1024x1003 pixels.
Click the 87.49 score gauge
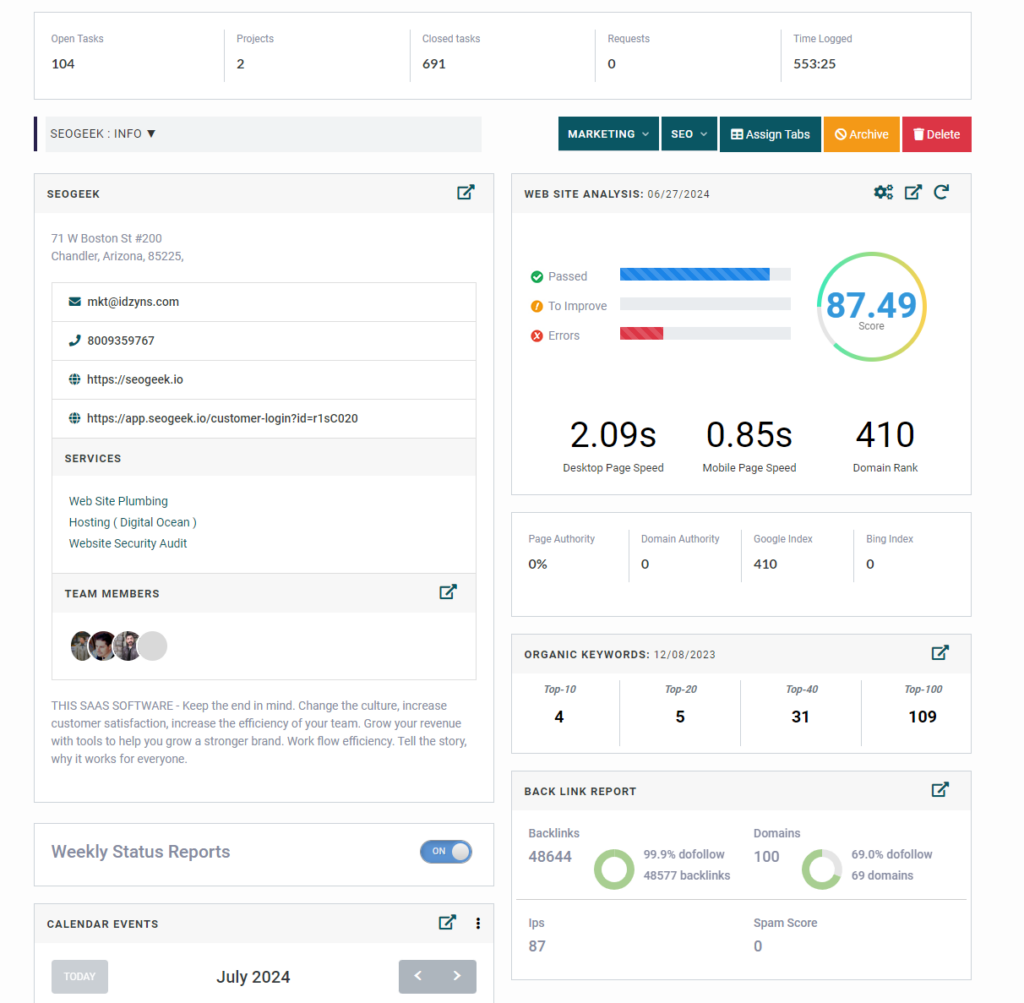click(x=871, y=306)
